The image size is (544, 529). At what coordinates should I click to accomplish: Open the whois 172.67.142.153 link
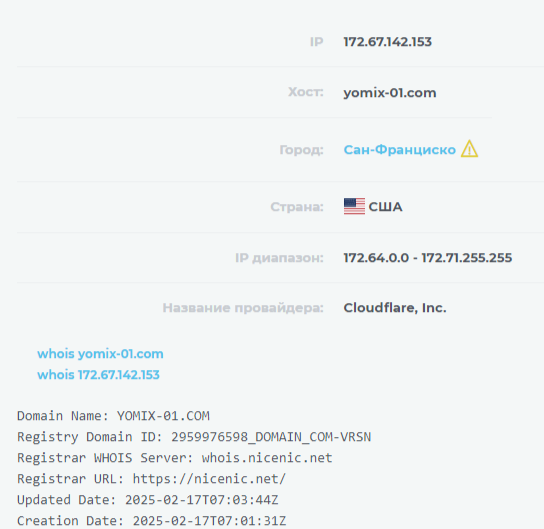click(99, 375)
